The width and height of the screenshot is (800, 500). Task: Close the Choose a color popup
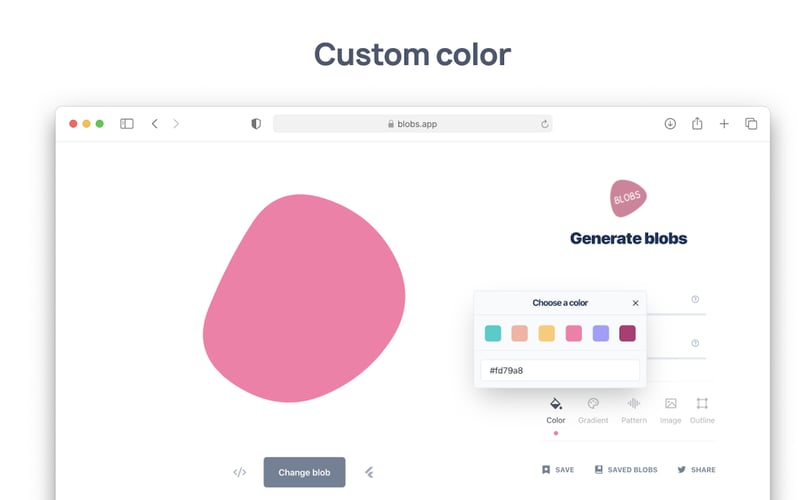coord(635,303)
